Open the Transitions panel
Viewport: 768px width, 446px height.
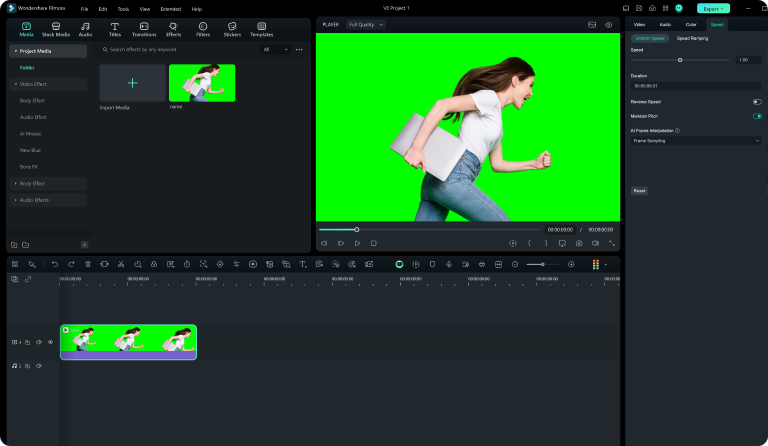tap(144, 29)
